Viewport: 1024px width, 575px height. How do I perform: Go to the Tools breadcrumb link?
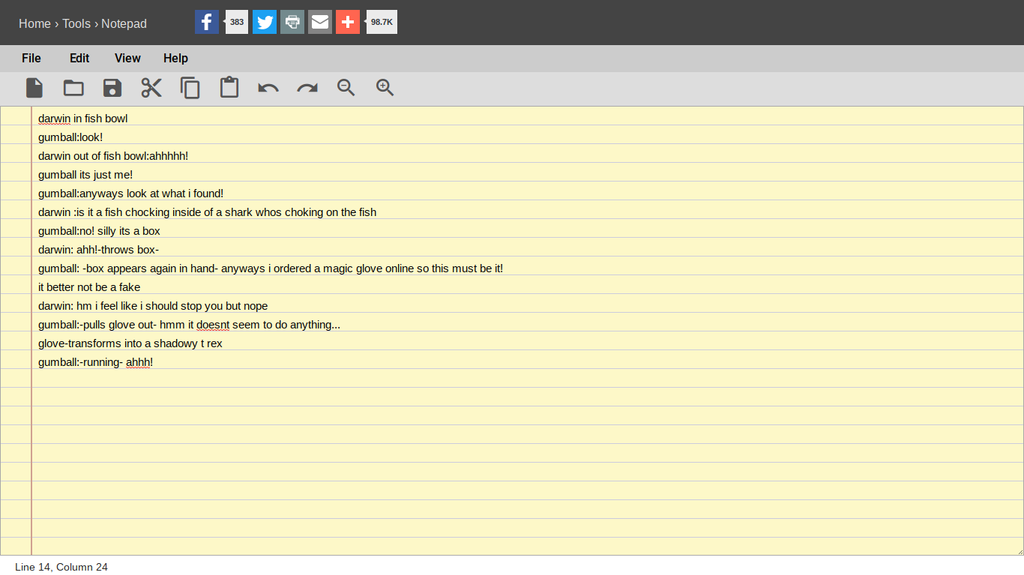76,24
